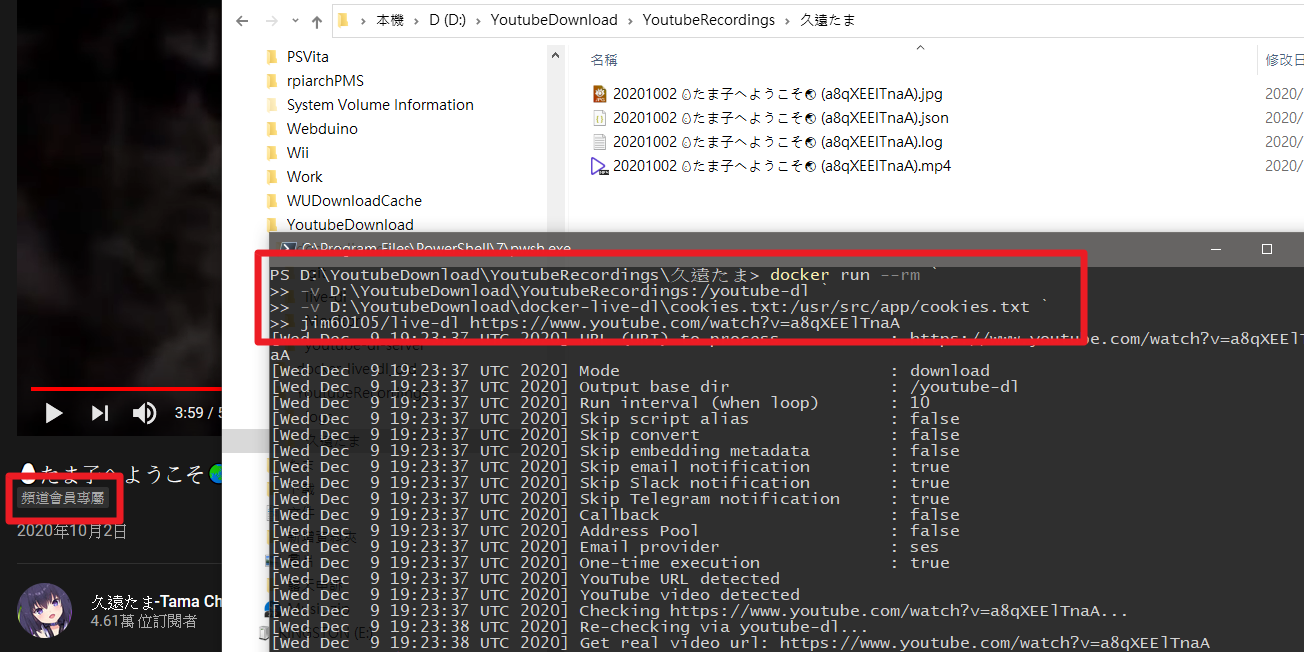The height and width of the screenshot is (652, 1304).
Task: Select D (D:) in address breadcrumb
Action: point(447,20)
